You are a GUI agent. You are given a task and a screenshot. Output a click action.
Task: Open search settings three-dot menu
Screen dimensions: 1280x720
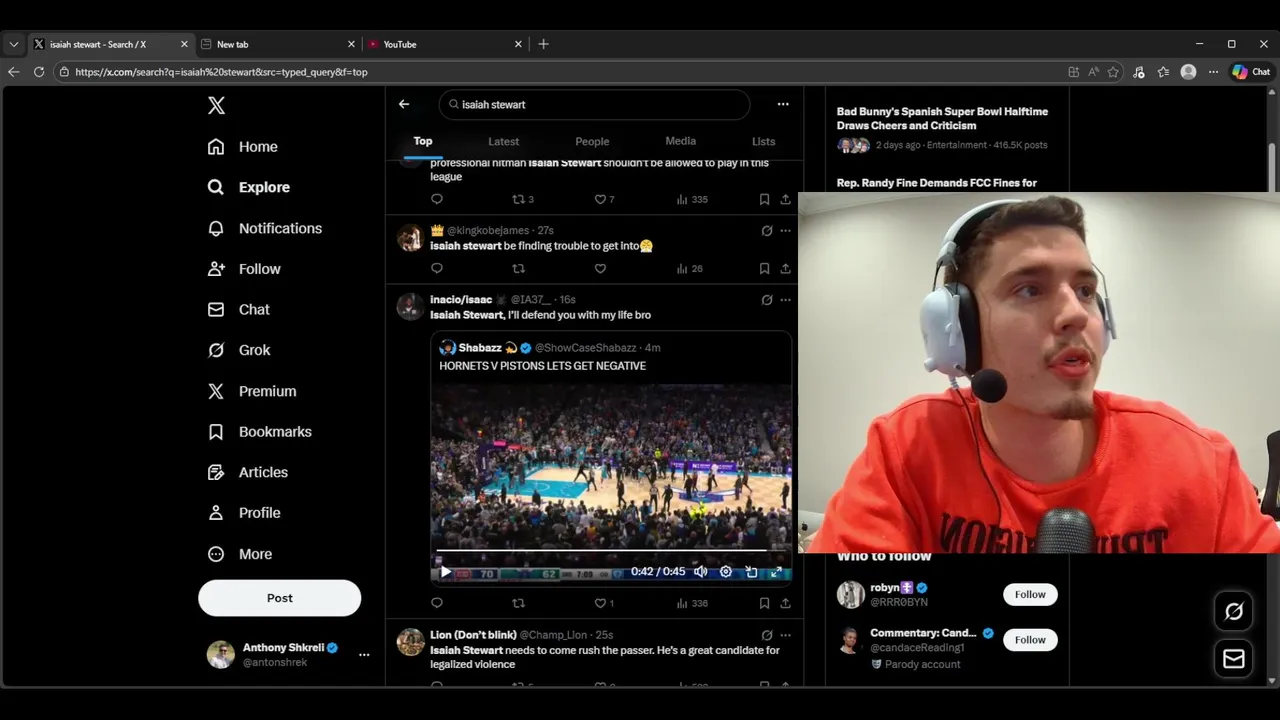(783, 104)
